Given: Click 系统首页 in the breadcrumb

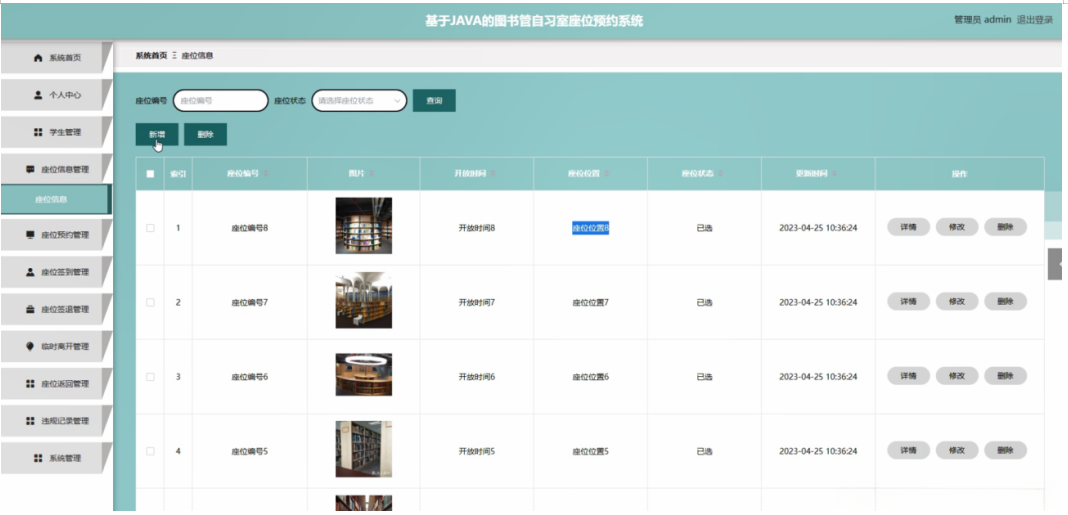Looking at the screenshot, I should 151,56.
